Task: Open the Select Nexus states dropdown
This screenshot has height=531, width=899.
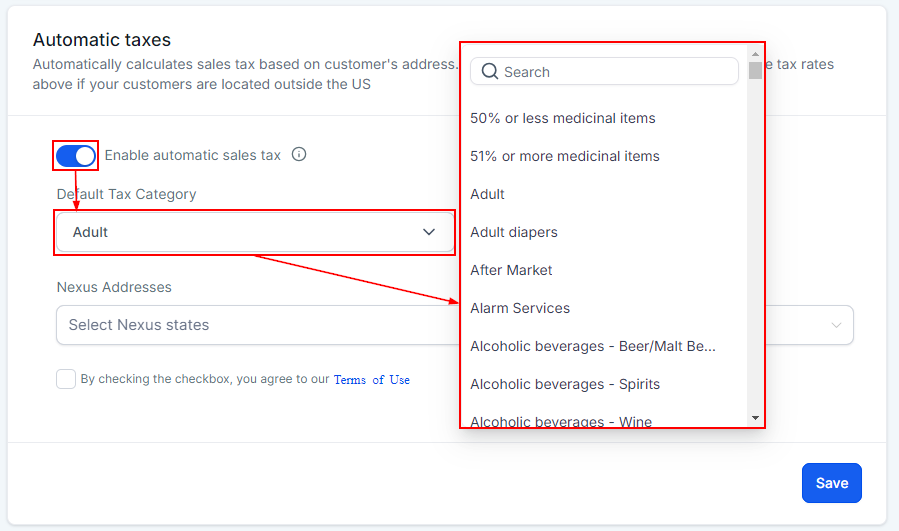Action: [250, 325]
